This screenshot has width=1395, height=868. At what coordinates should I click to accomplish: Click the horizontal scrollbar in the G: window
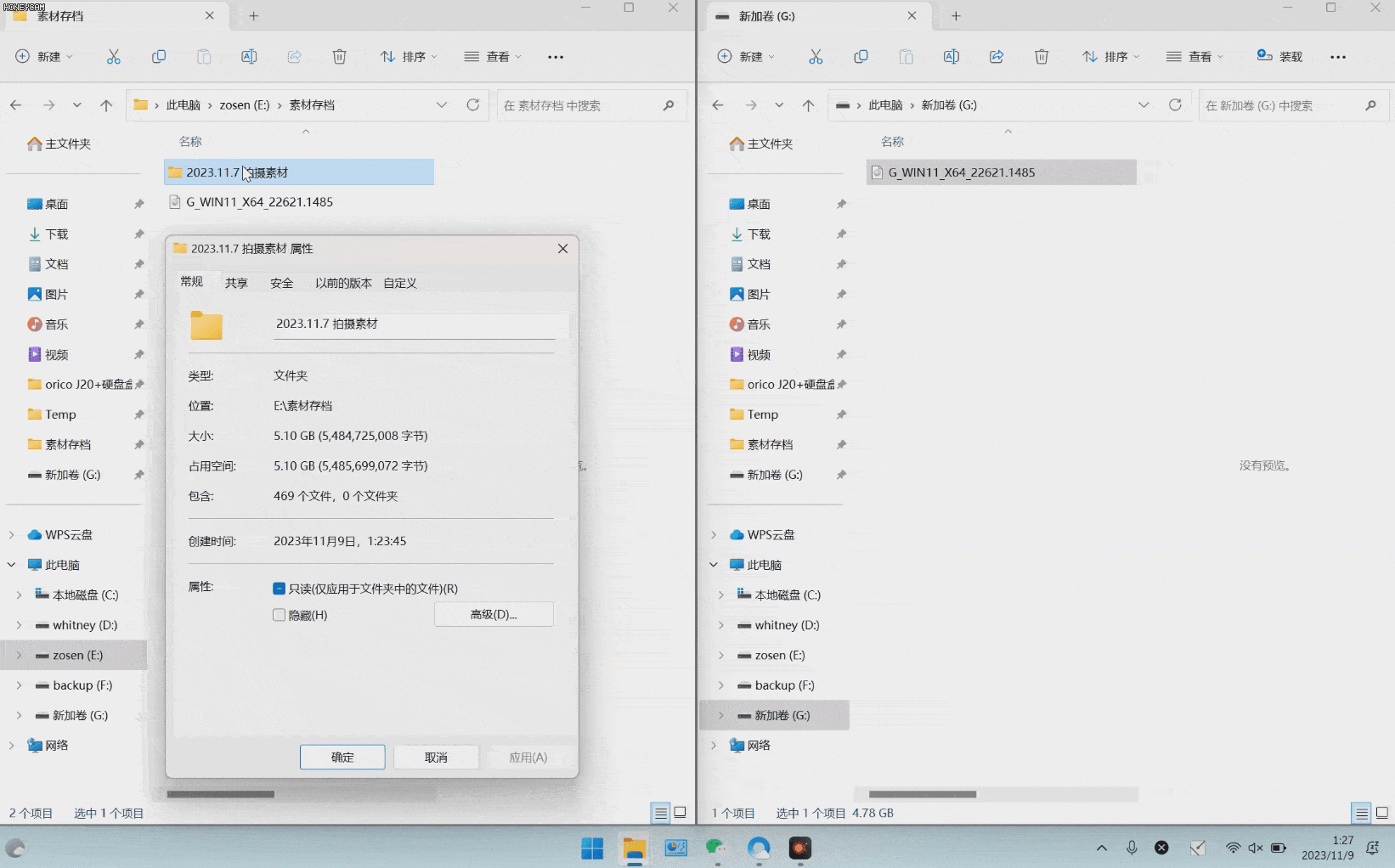coord(923,794)
